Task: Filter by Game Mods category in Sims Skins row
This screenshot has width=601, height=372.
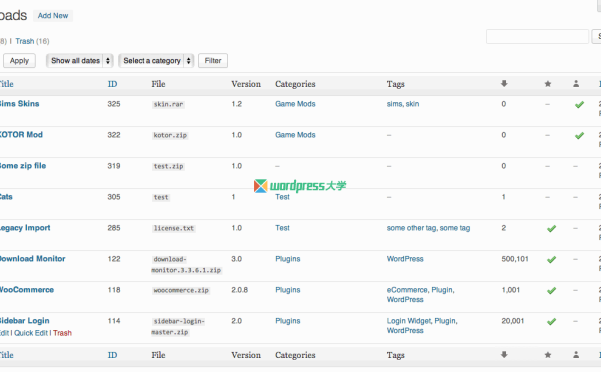Action: 295,104
